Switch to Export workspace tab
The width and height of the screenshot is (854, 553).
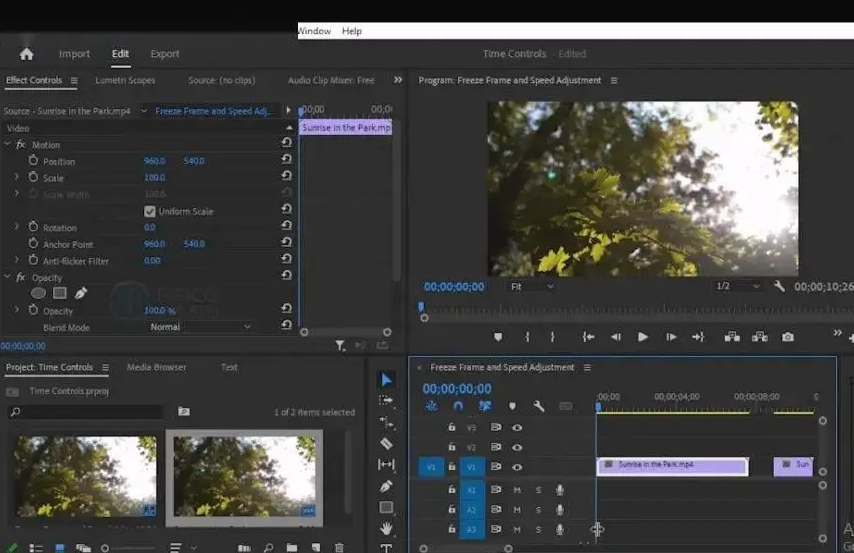click(164, 54)
